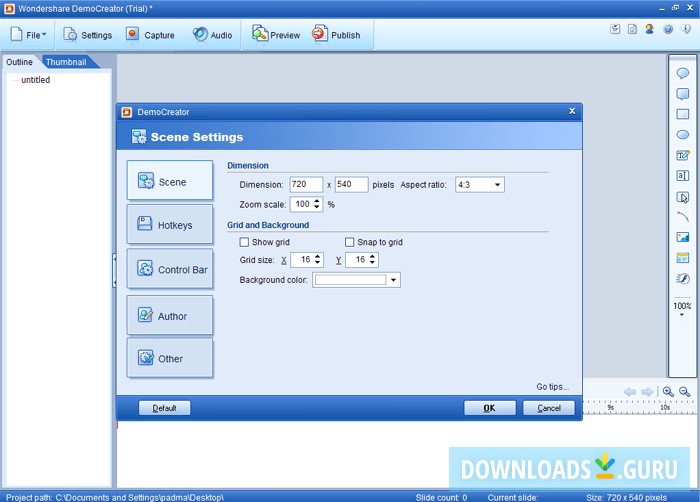Increase the Zoom scale with up arrow
The image size is (700, 502).
[317, 201]
